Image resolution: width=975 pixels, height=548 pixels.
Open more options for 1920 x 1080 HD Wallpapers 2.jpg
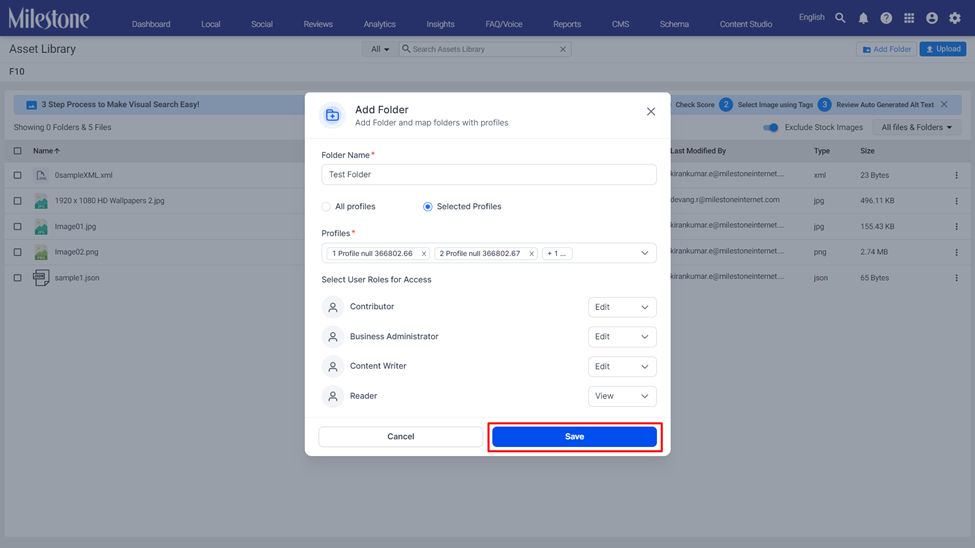pos(956,201)
